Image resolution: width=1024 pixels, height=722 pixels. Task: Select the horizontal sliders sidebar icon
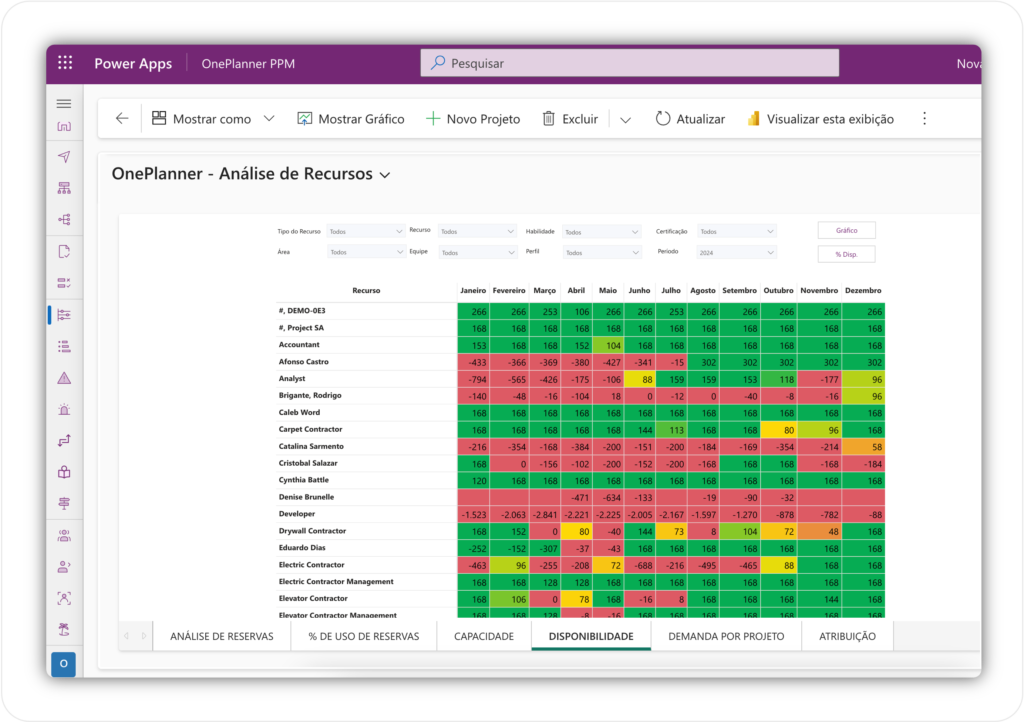(64, 315)
